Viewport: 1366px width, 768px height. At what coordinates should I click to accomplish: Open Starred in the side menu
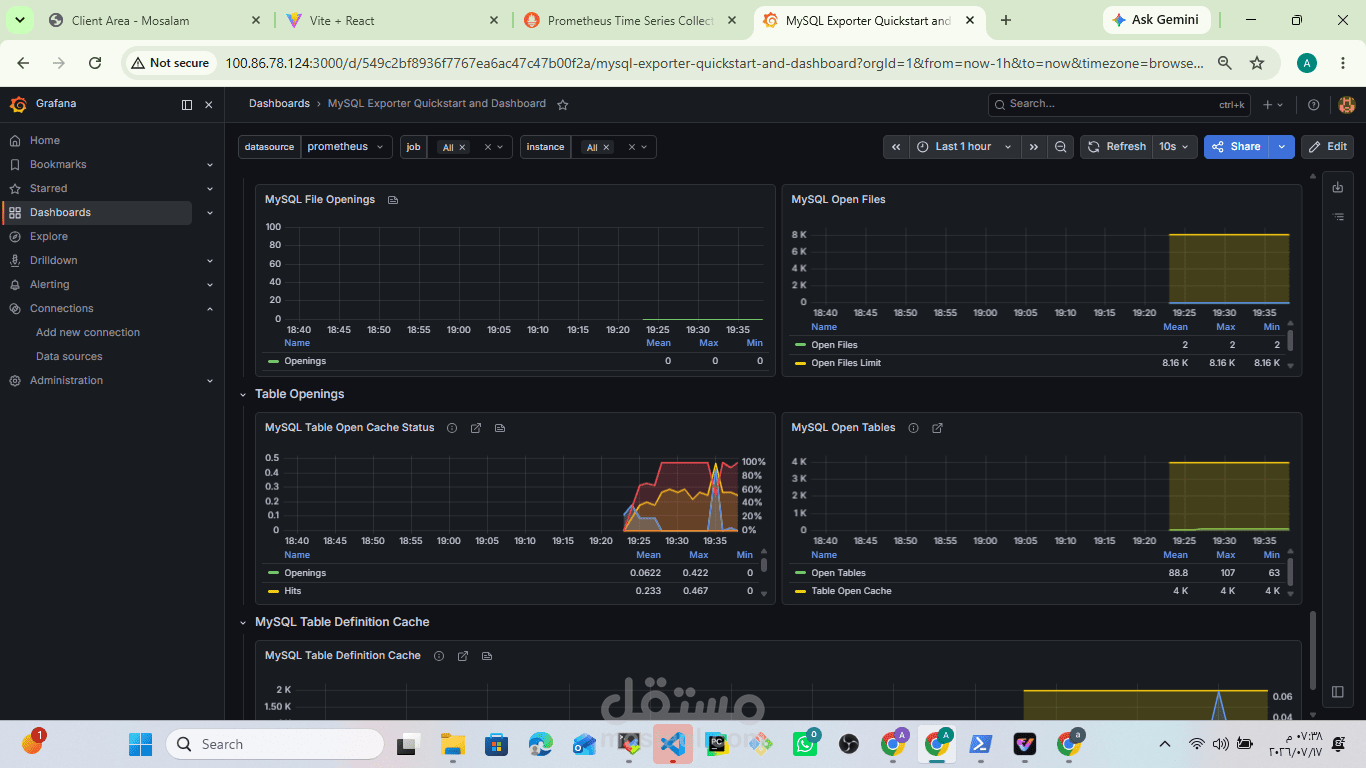pos(49,189)
